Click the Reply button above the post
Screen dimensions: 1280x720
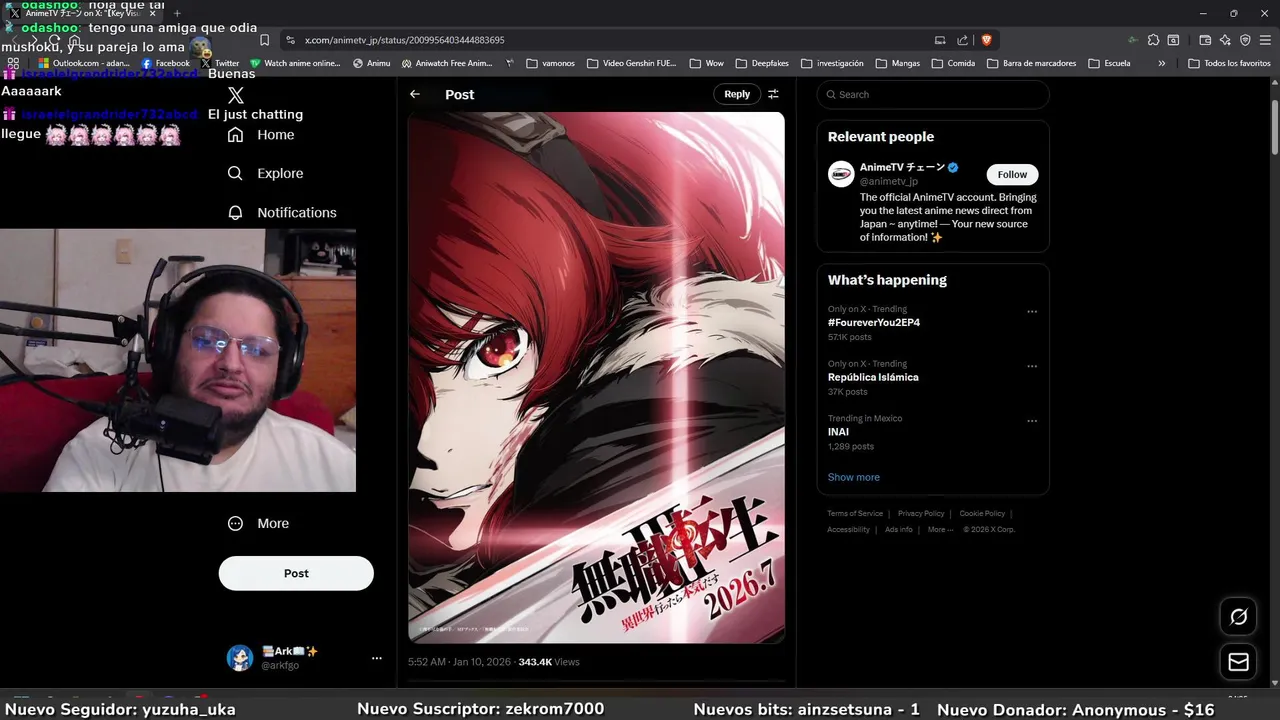737,94
